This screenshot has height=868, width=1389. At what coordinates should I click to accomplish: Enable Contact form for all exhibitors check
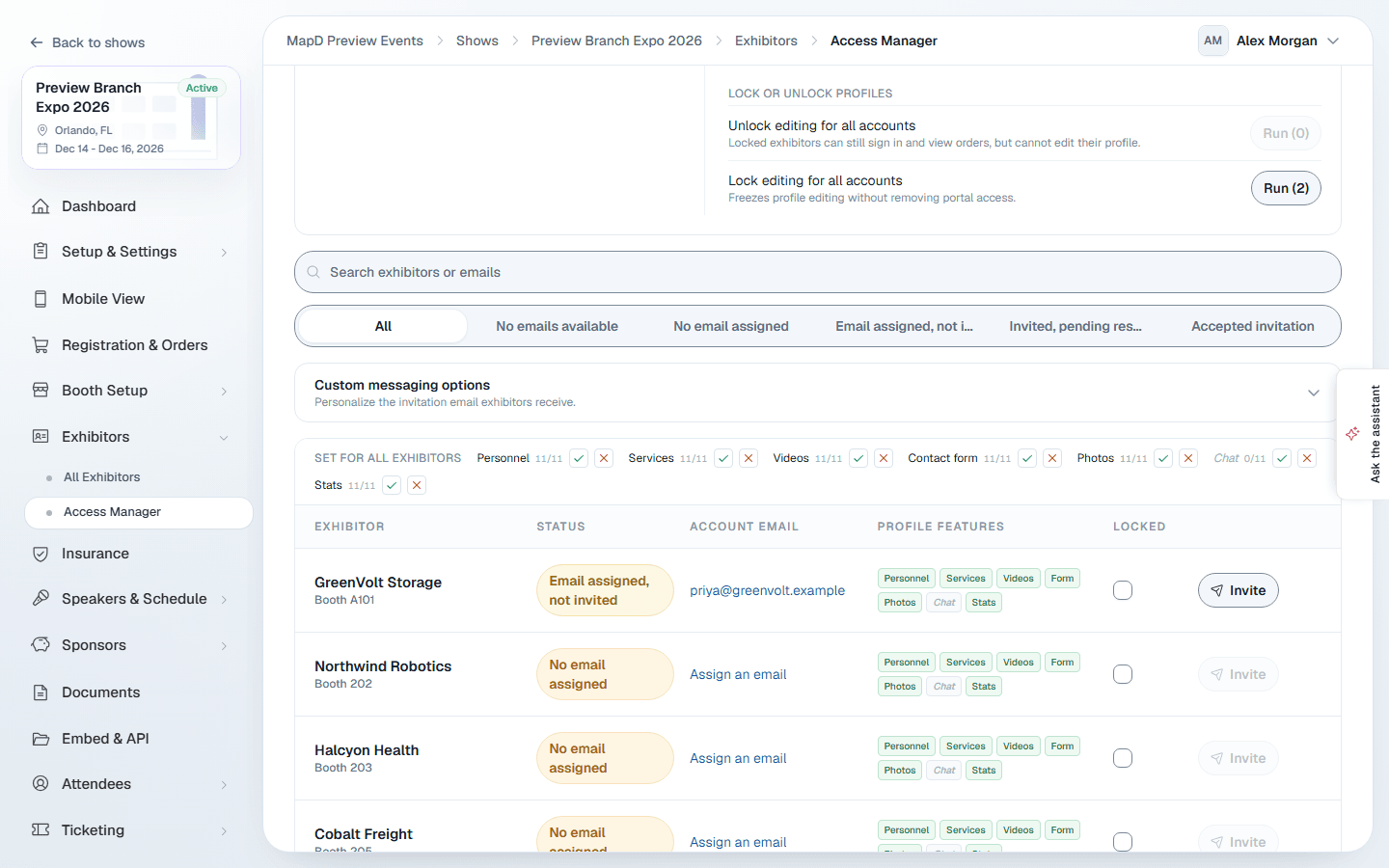(1027, 458)
